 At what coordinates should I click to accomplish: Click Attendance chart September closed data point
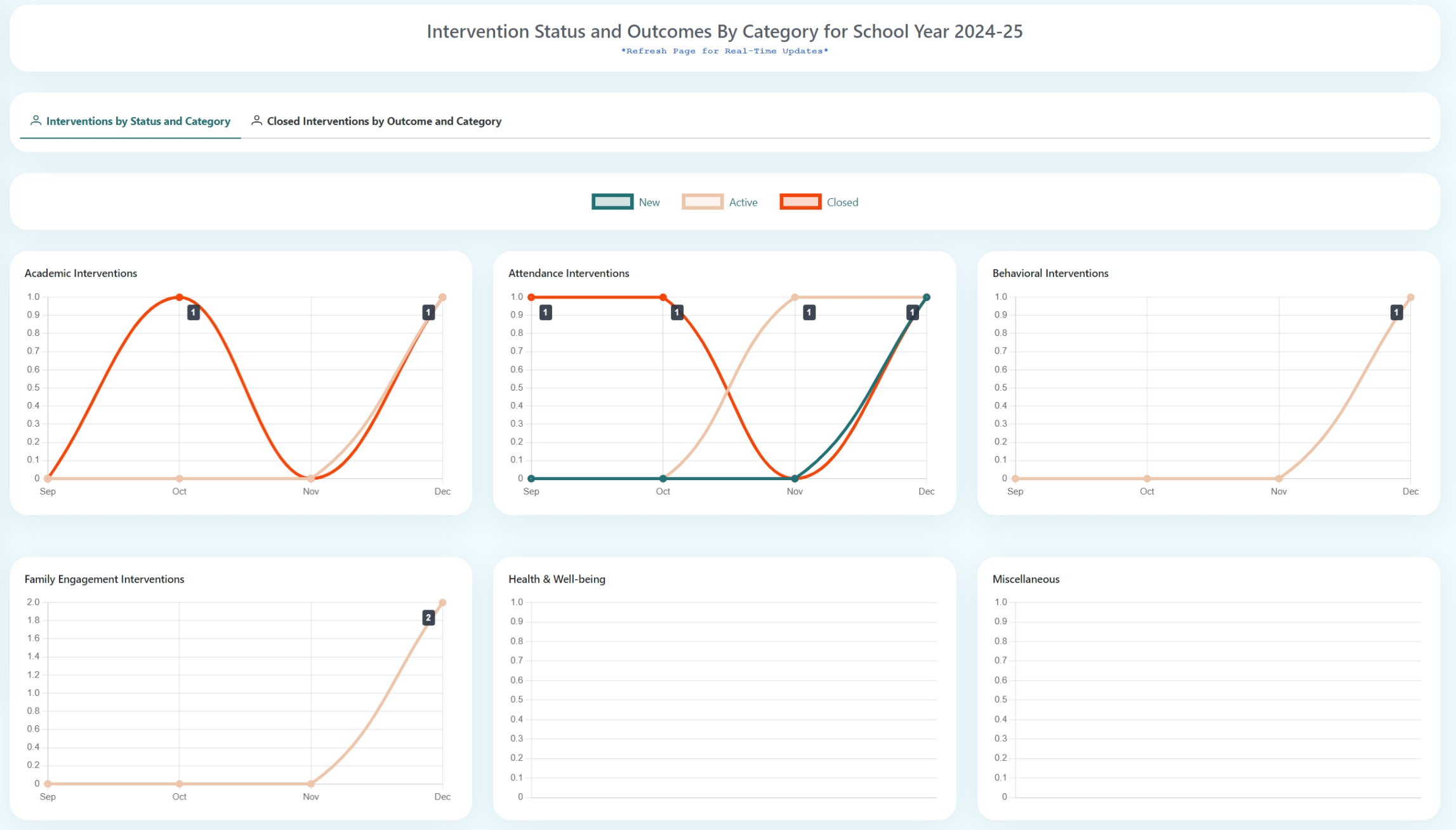[531, 297]
